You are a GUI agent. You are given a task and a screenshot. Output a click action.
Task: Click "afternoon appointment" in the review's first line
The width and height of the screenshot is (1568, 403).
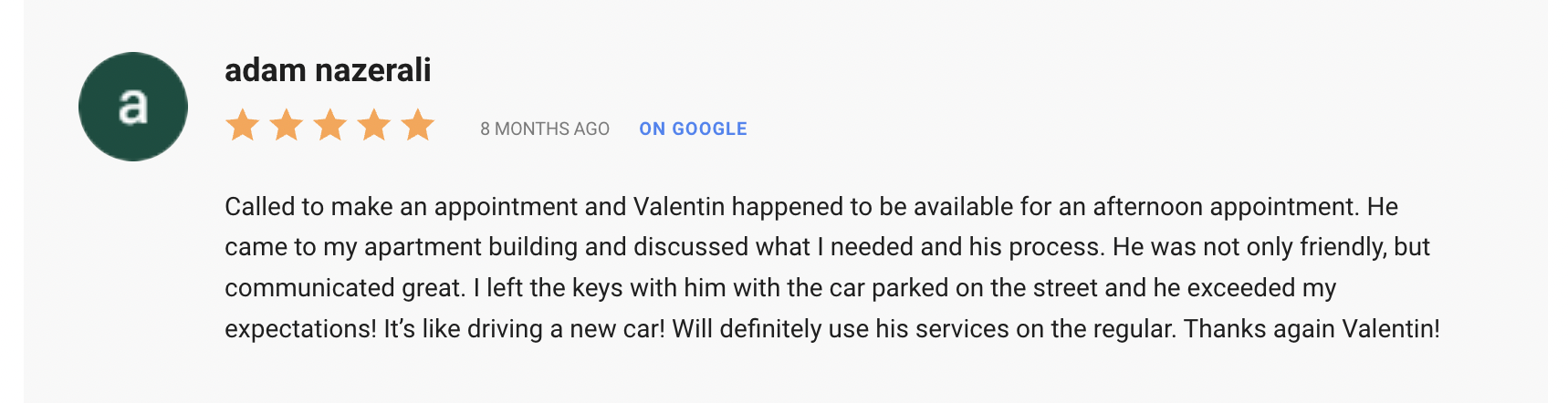[1224, 207]
